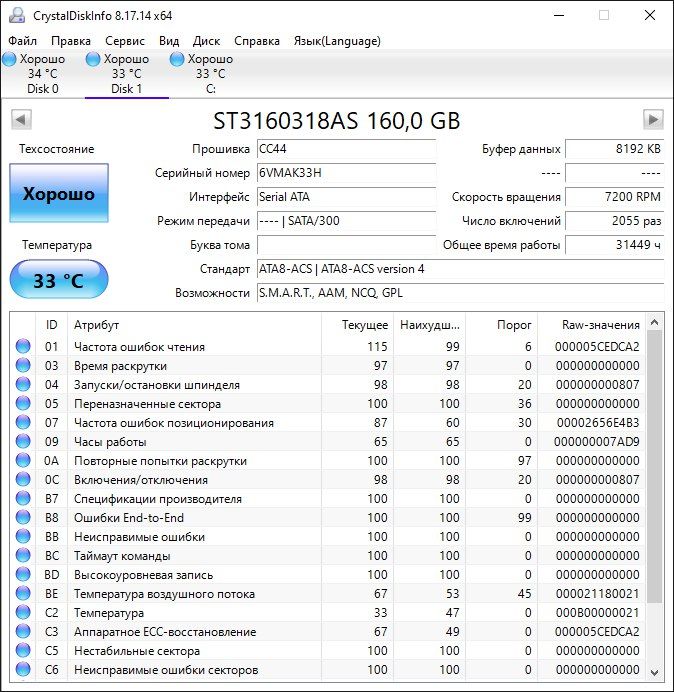Open the Сервис menu
Image resolution: width=674 pixels, height=692 pixels.
pyautogui.click(x=125, y=41)
